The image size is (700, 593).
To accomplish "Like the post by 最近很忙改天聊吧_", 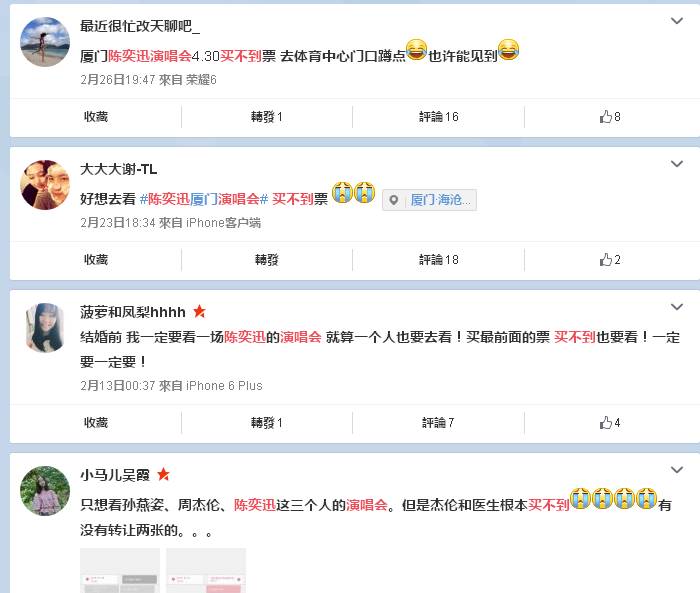I will 610,117.
